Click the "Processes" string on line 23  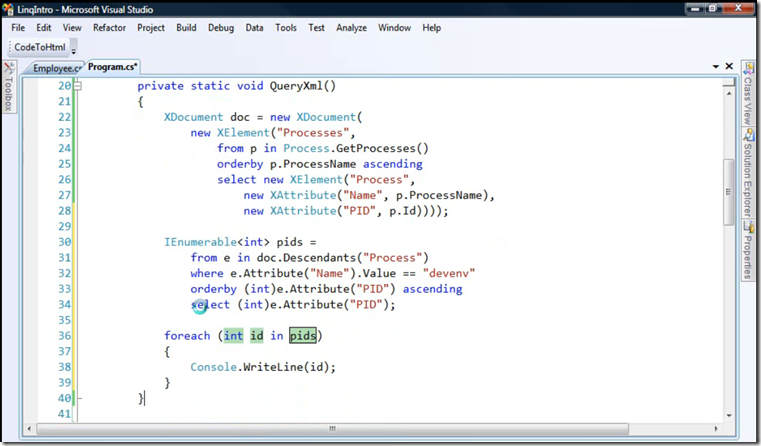(313, 133)
